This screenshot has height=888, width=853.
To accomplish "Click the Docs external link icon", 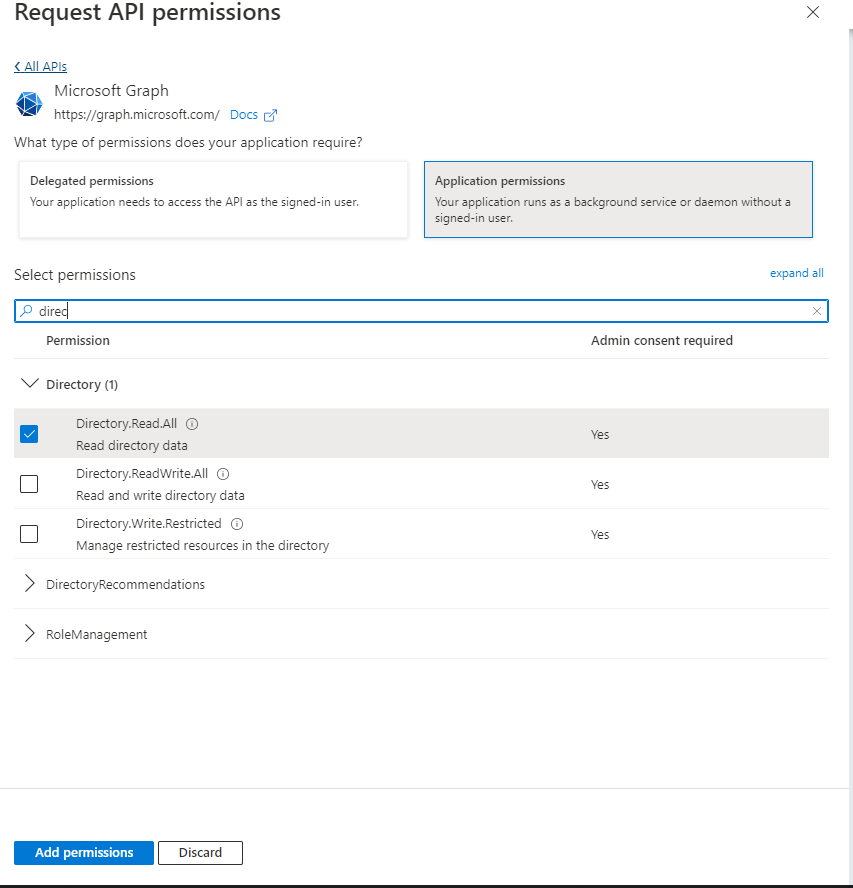I will coord(270,115).
